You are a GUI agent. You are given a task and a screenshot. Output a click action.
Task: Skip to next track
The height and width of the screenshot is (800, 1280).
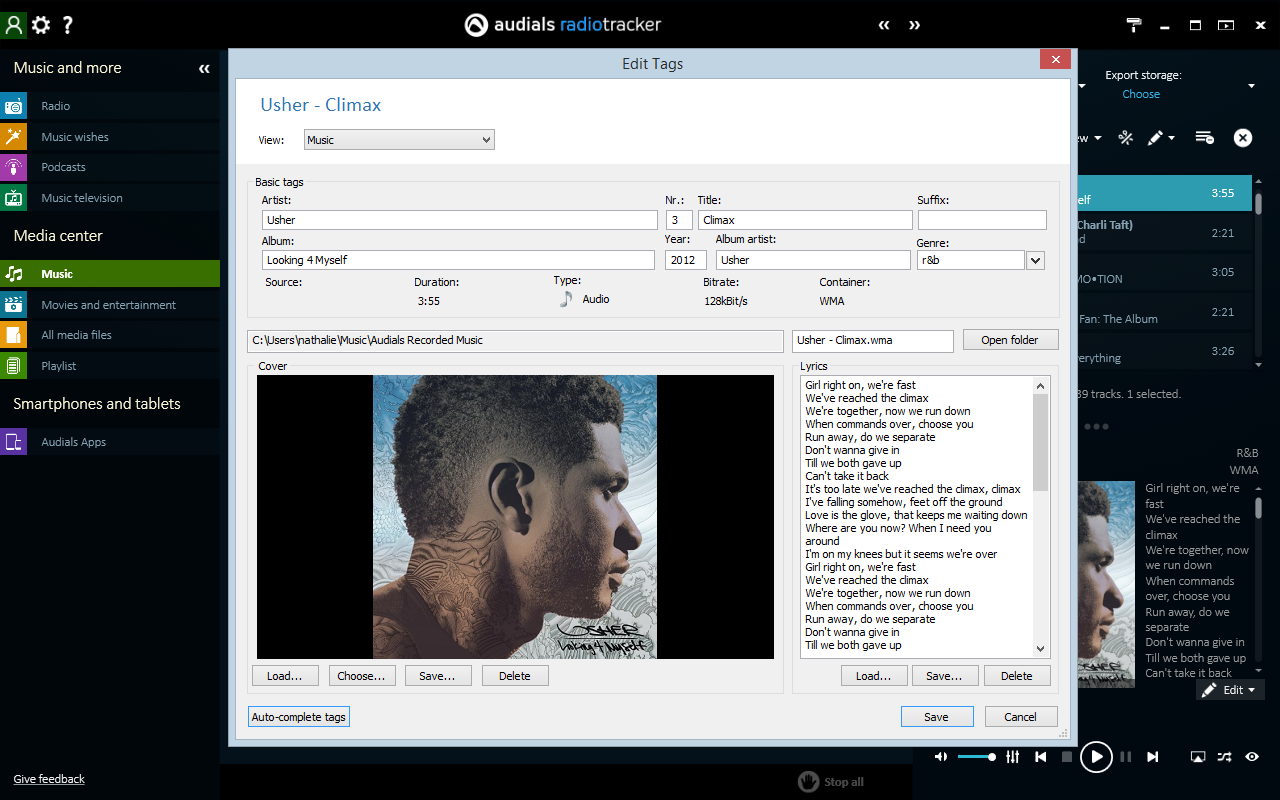pos(1152,757)
